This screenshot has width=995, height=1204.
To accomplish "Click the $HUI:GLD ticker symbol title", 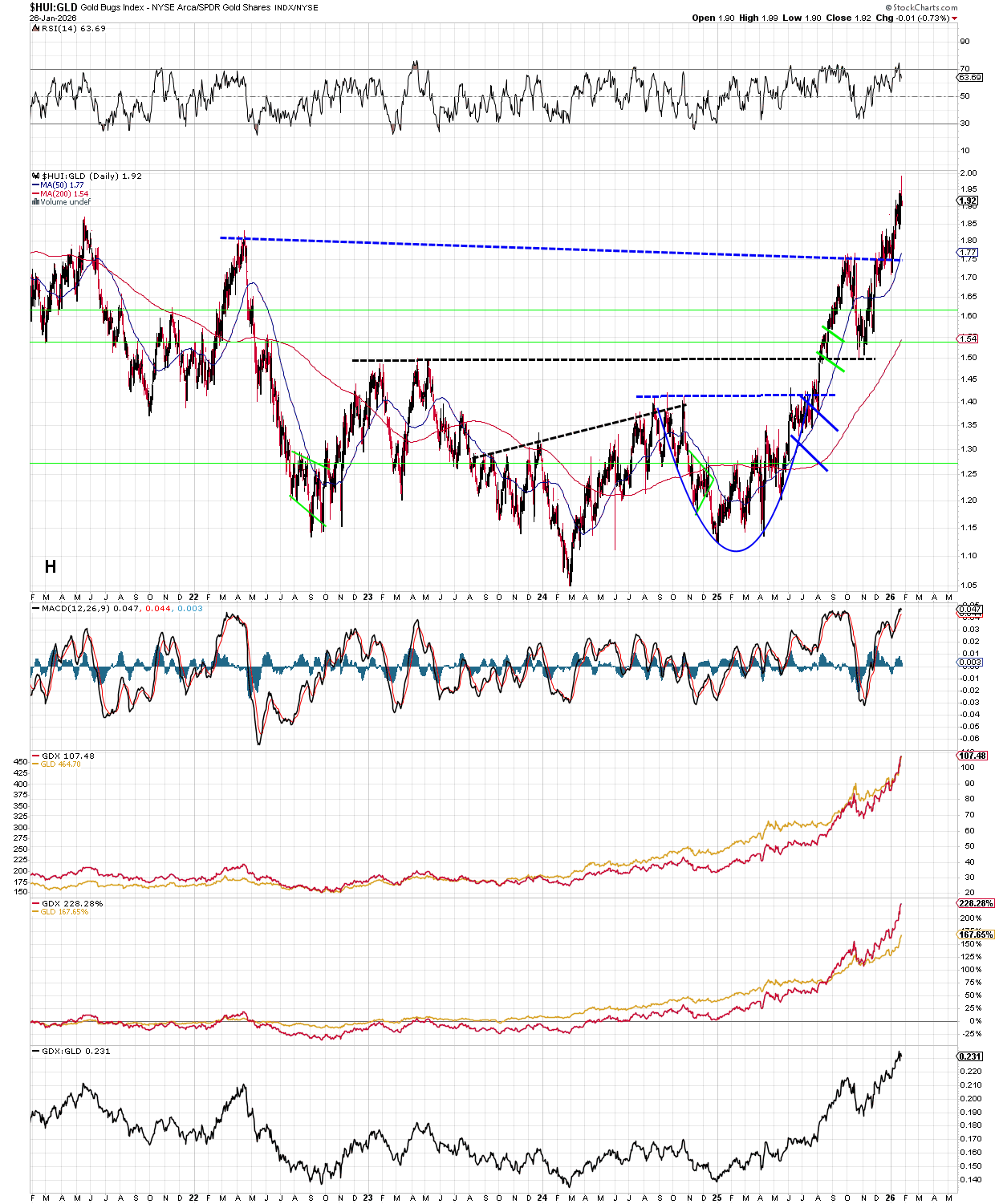I will pyautogui.click(x=53, y=7).
